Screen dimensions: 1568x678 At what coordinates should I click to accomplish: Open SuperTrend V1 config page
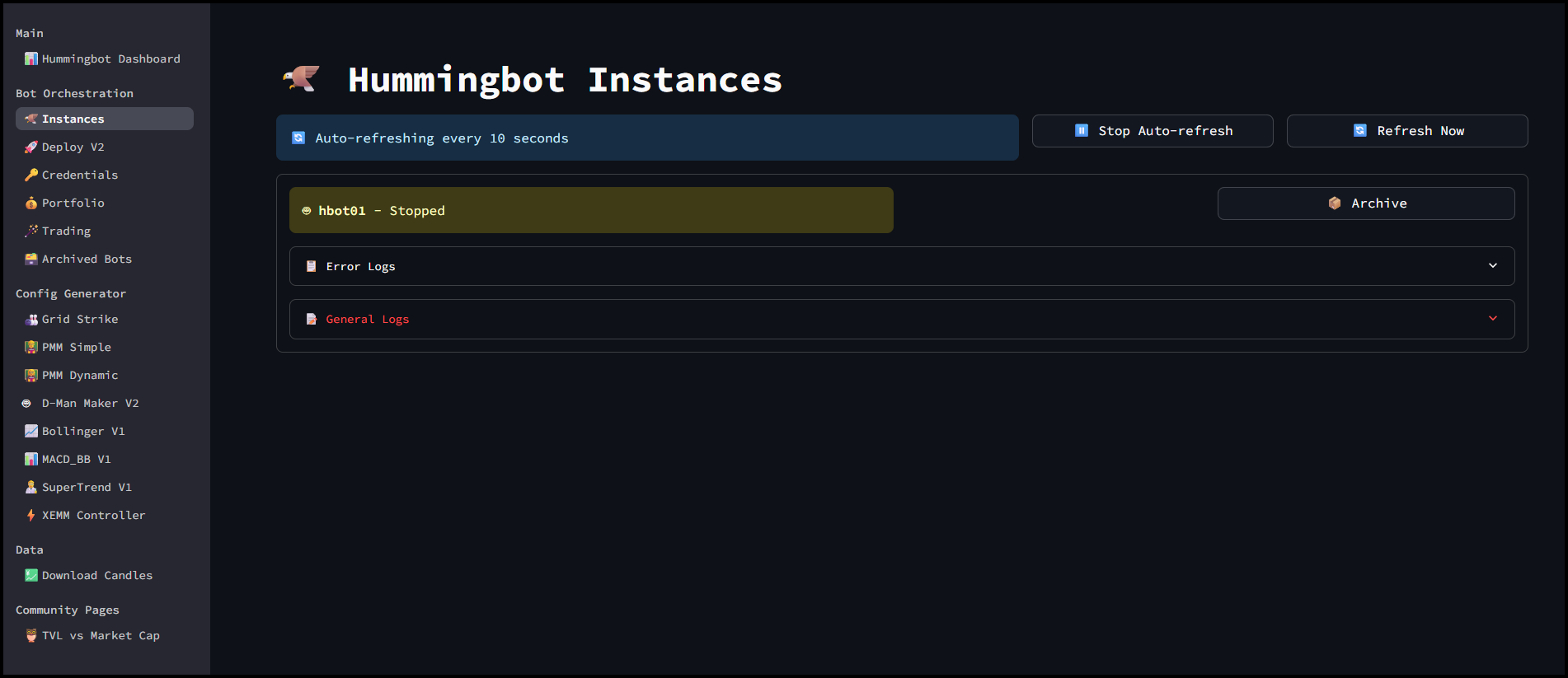(x=87, y=487)
